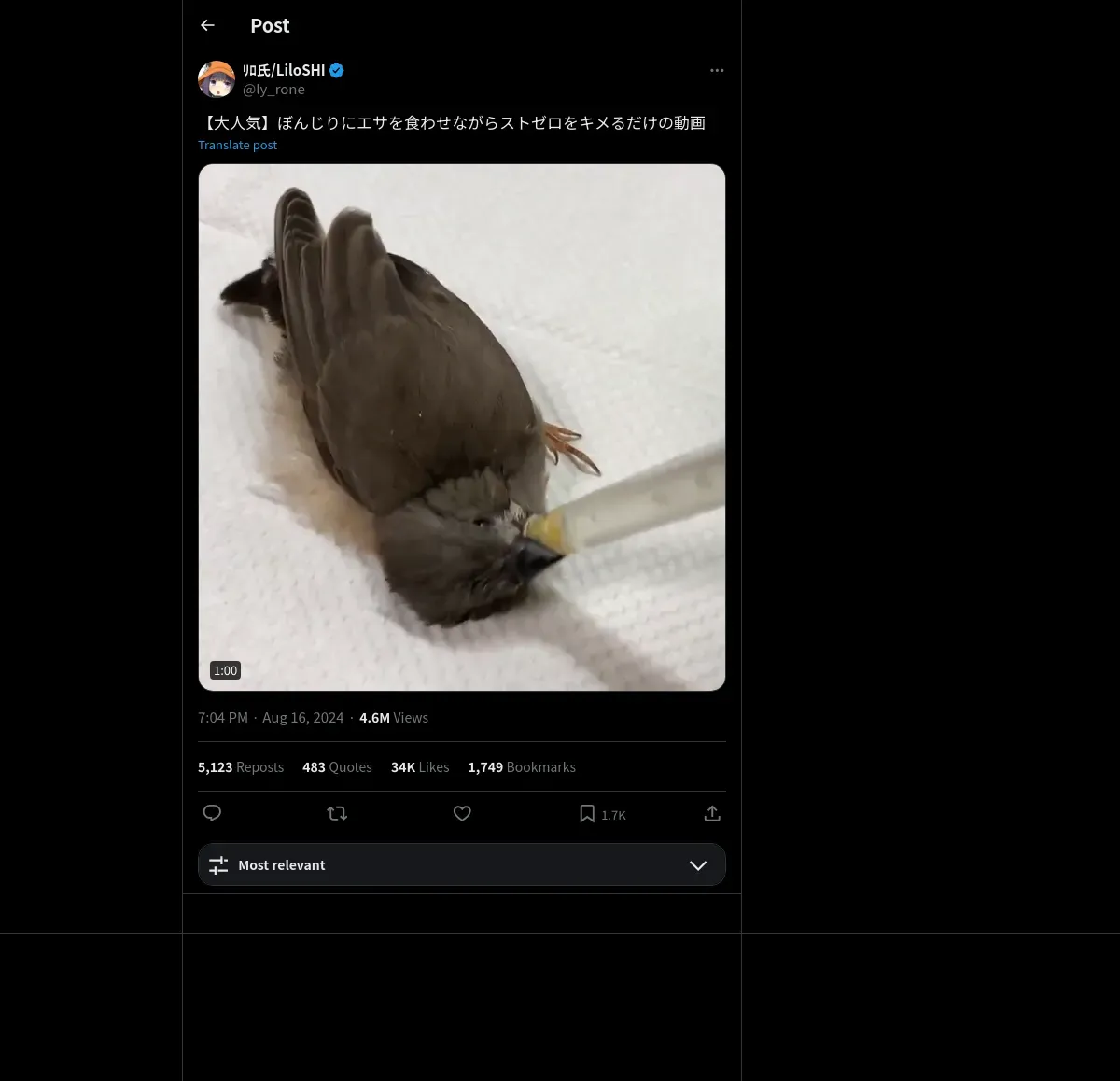Click the reply speech bubble icon
1120x1081 pixels.
pos(212,813)
